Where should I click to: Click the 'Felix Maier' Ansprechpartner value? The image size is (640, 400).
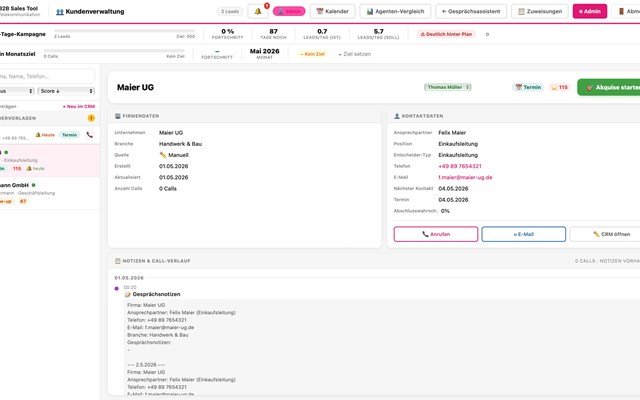[x=452, y=133]
